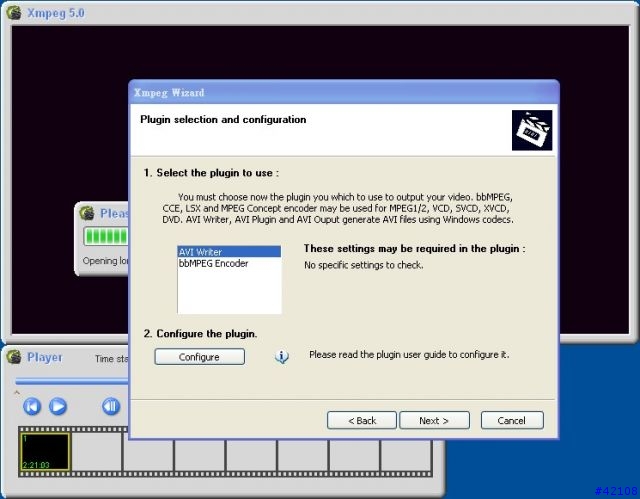Click the clapperboard icon in wizard header
The height and width of the screenshot is (499, 640).
tap(532, 130)
